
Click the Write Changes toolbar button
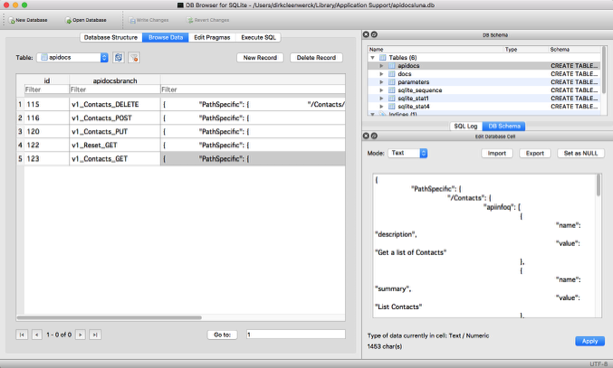(149, 20)
